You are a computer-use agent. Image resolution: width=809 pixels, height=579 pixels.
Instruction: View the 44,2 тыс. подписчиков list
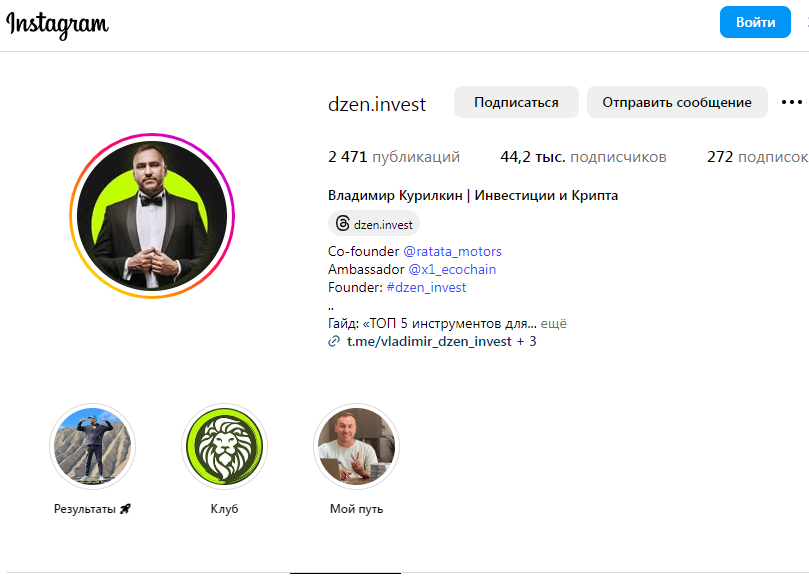583,157
